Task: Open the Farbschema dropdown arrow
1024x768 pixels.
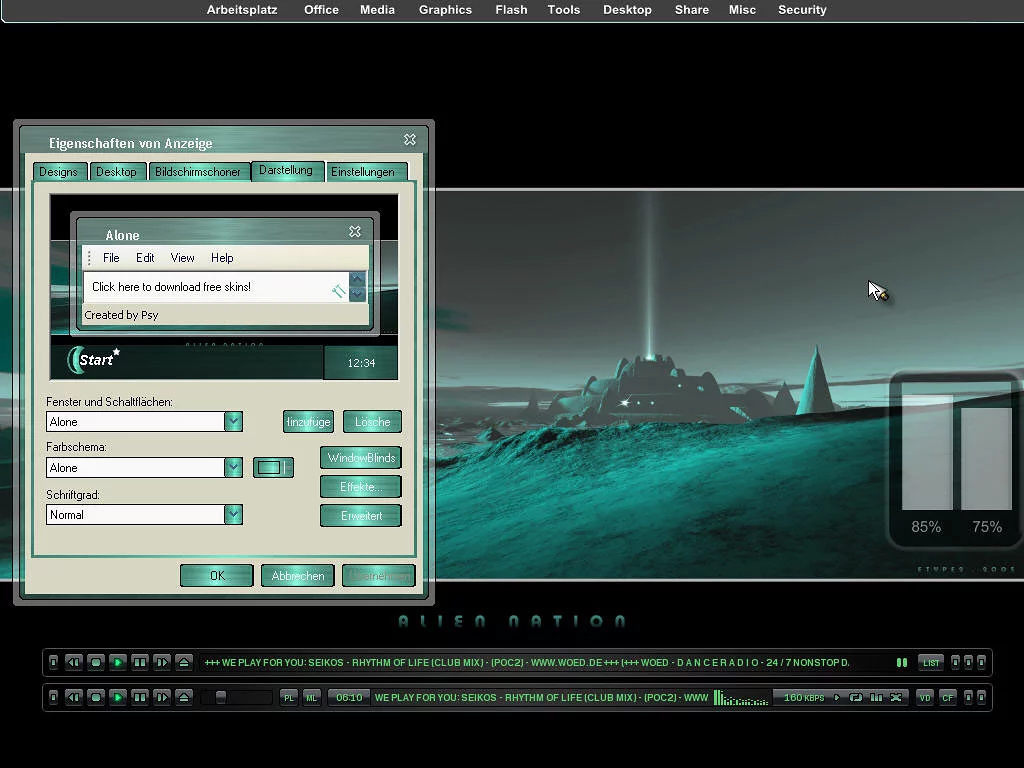Action: tap(233, 467)
